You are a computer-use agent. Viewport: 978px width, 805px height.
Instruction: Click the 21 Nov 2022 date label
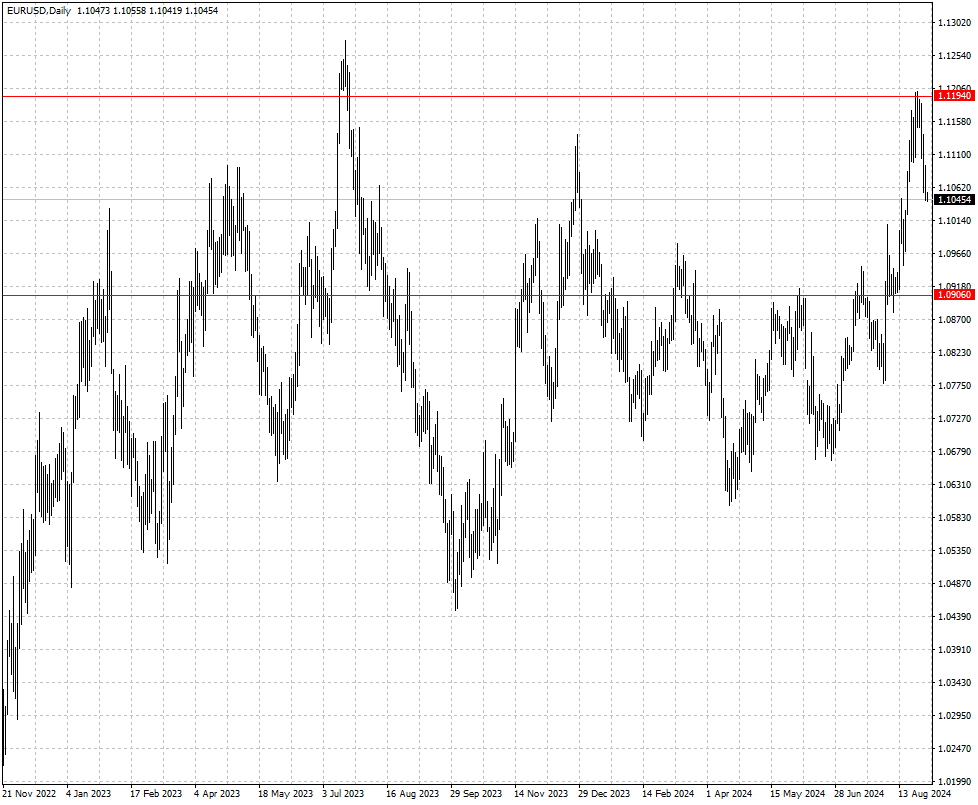tap(29, 794)
